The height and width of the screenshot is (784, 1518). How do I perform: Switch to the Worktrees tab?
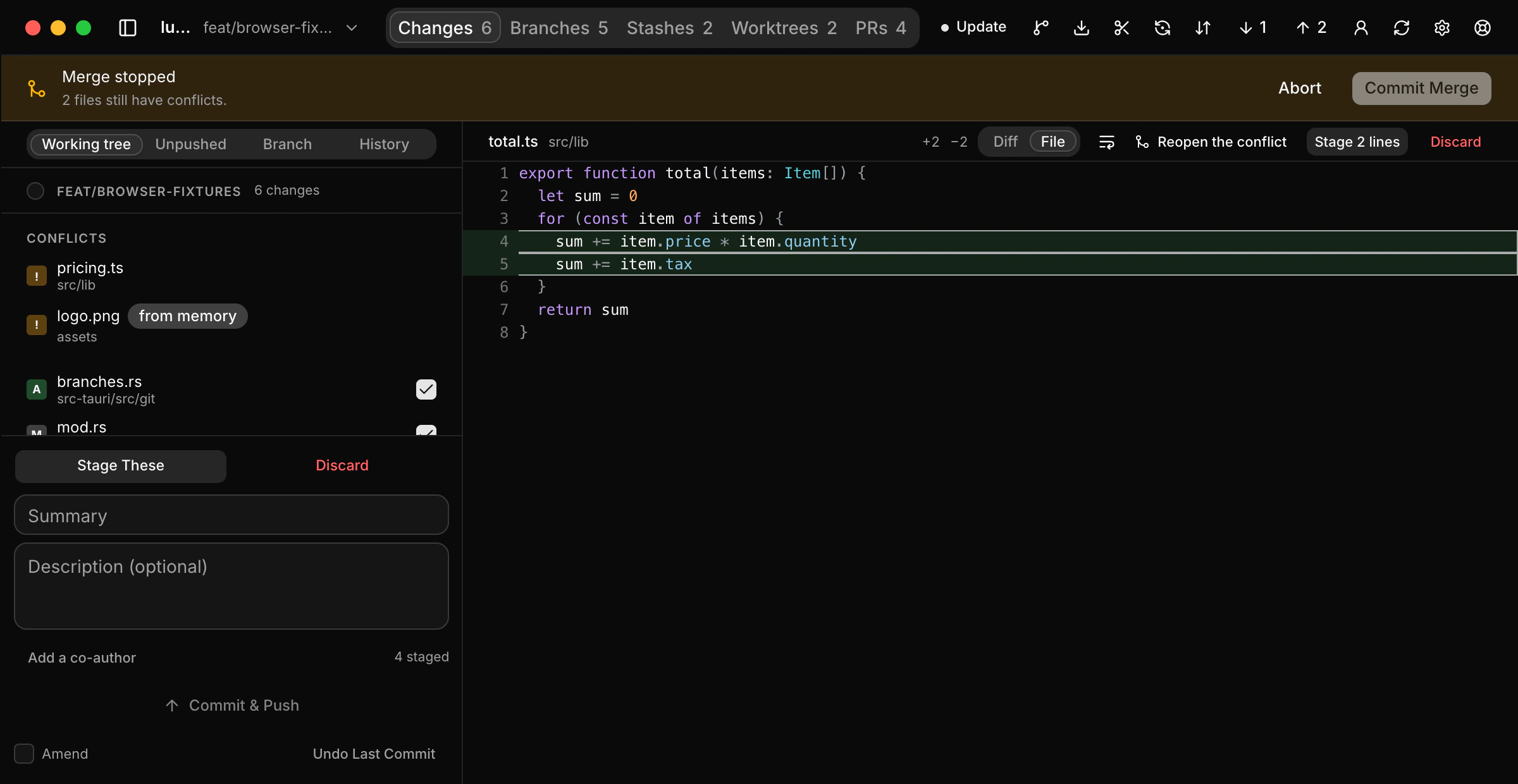click(x=784, y=28)
